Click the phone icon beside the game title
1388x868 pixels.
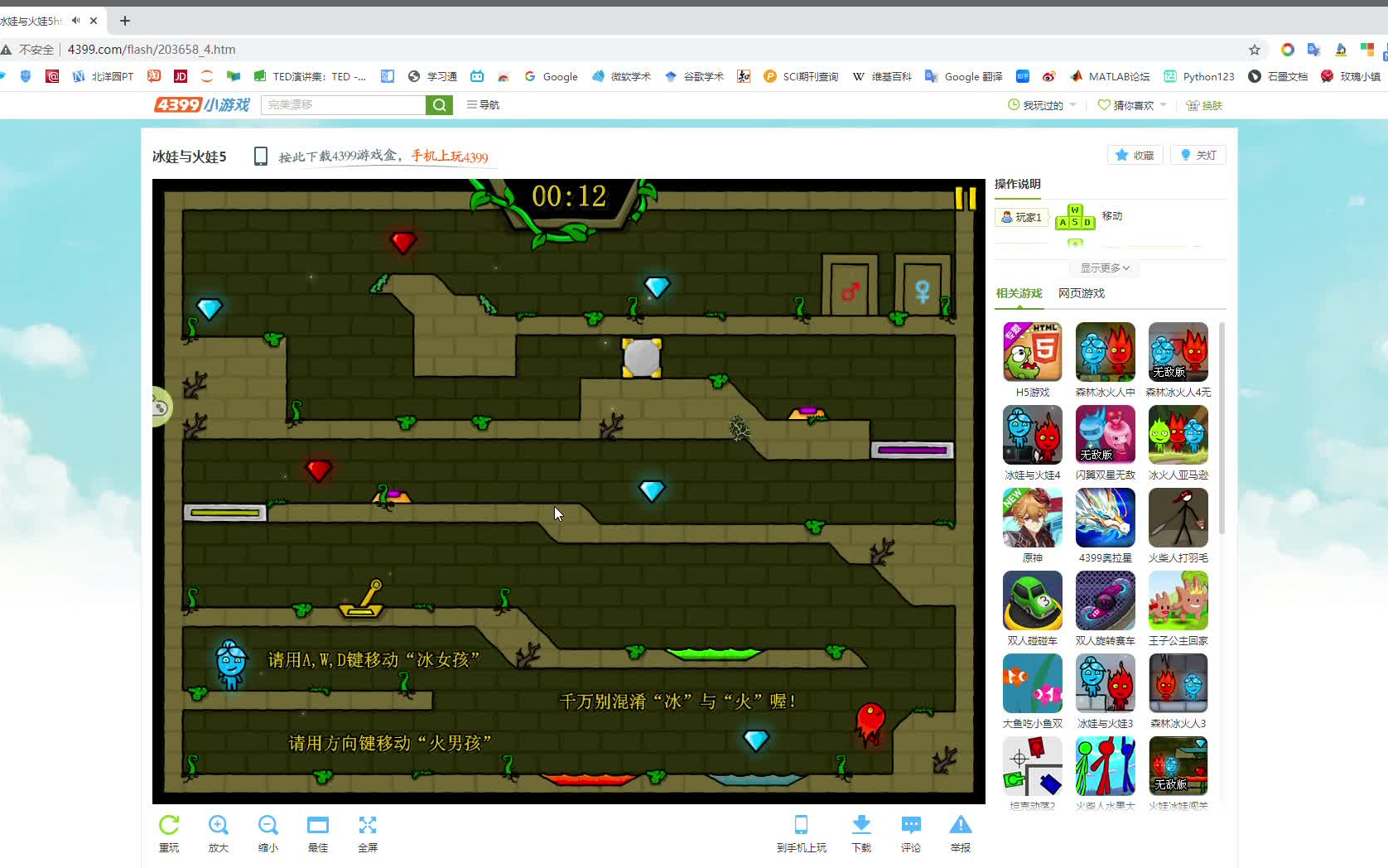(261, 157)
